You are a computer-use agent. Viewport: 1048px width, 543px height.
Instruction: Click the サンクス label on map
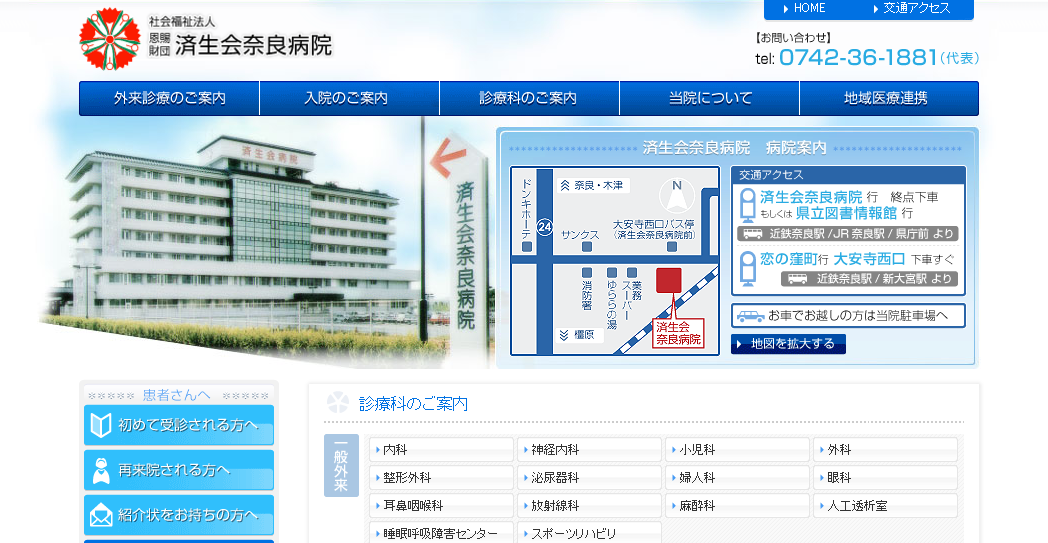tap(580, 235)
